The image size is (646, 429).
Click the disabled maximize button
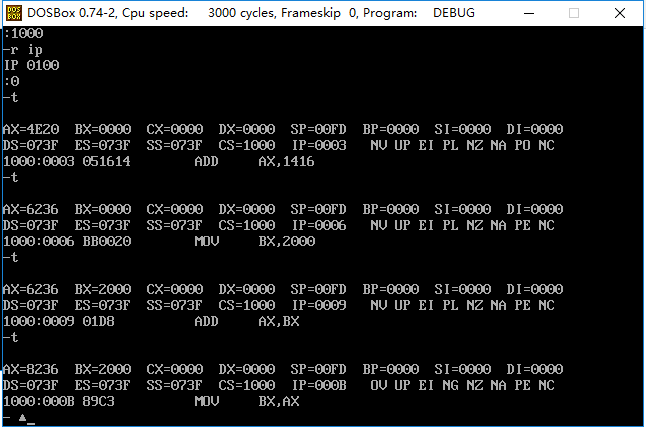574,13
